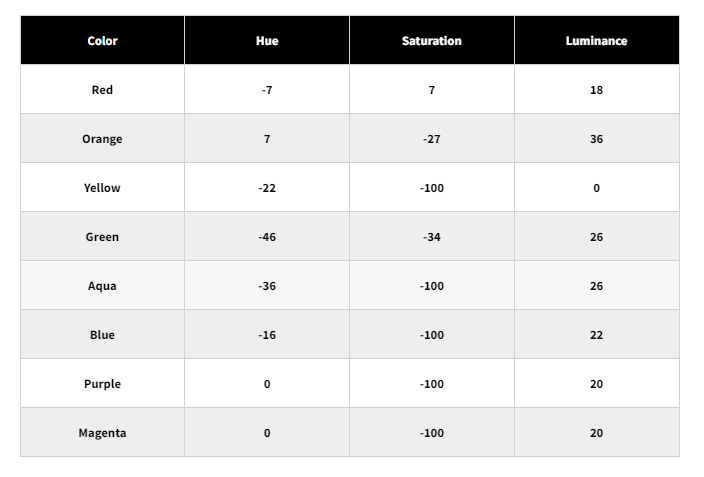
Task: Click Green's hue value -46
Action: click(267, 237)
